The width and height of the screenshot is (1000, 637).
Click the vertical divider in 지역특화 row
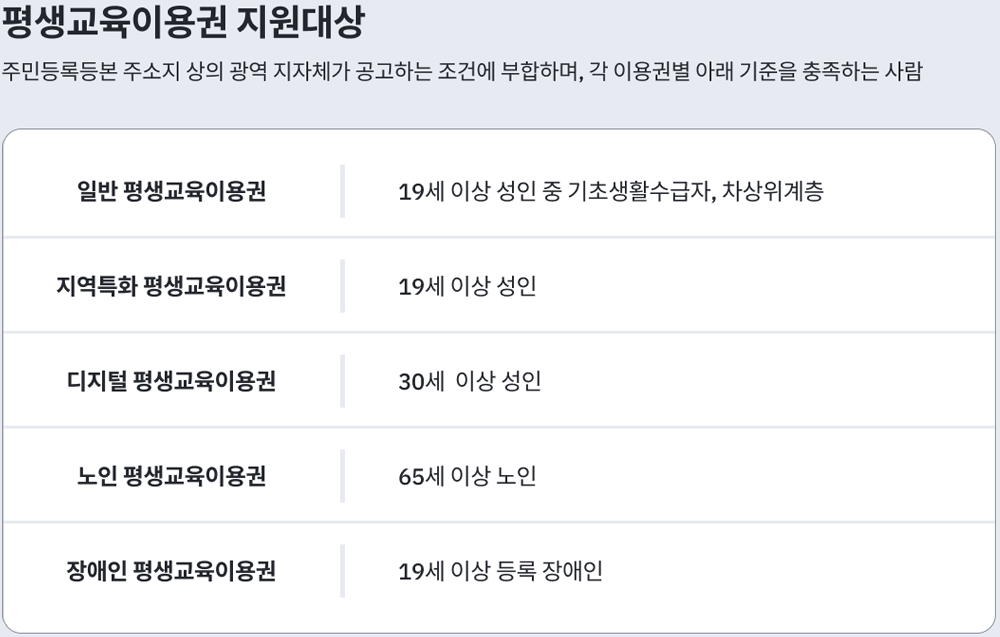[342, 286]
